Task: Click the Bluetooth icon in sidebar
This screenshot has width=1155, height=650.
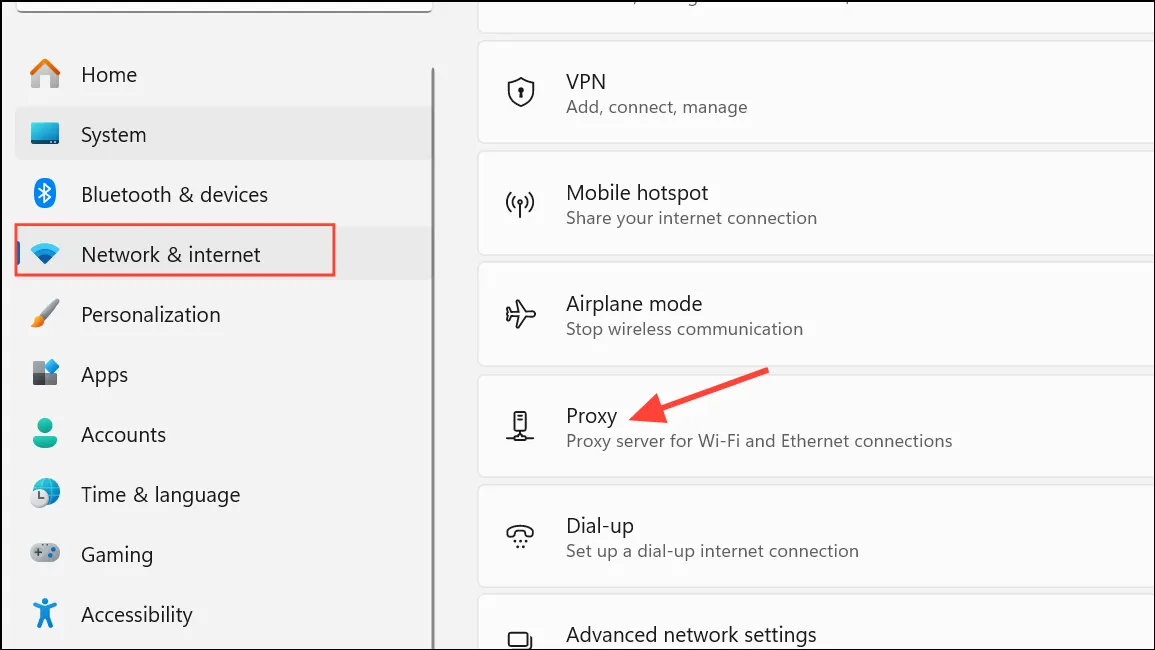Action: click(45, 194)
